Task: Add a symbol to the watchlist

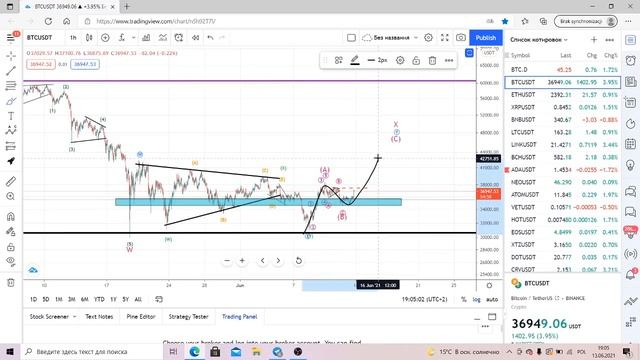Action: click(594, 40)
